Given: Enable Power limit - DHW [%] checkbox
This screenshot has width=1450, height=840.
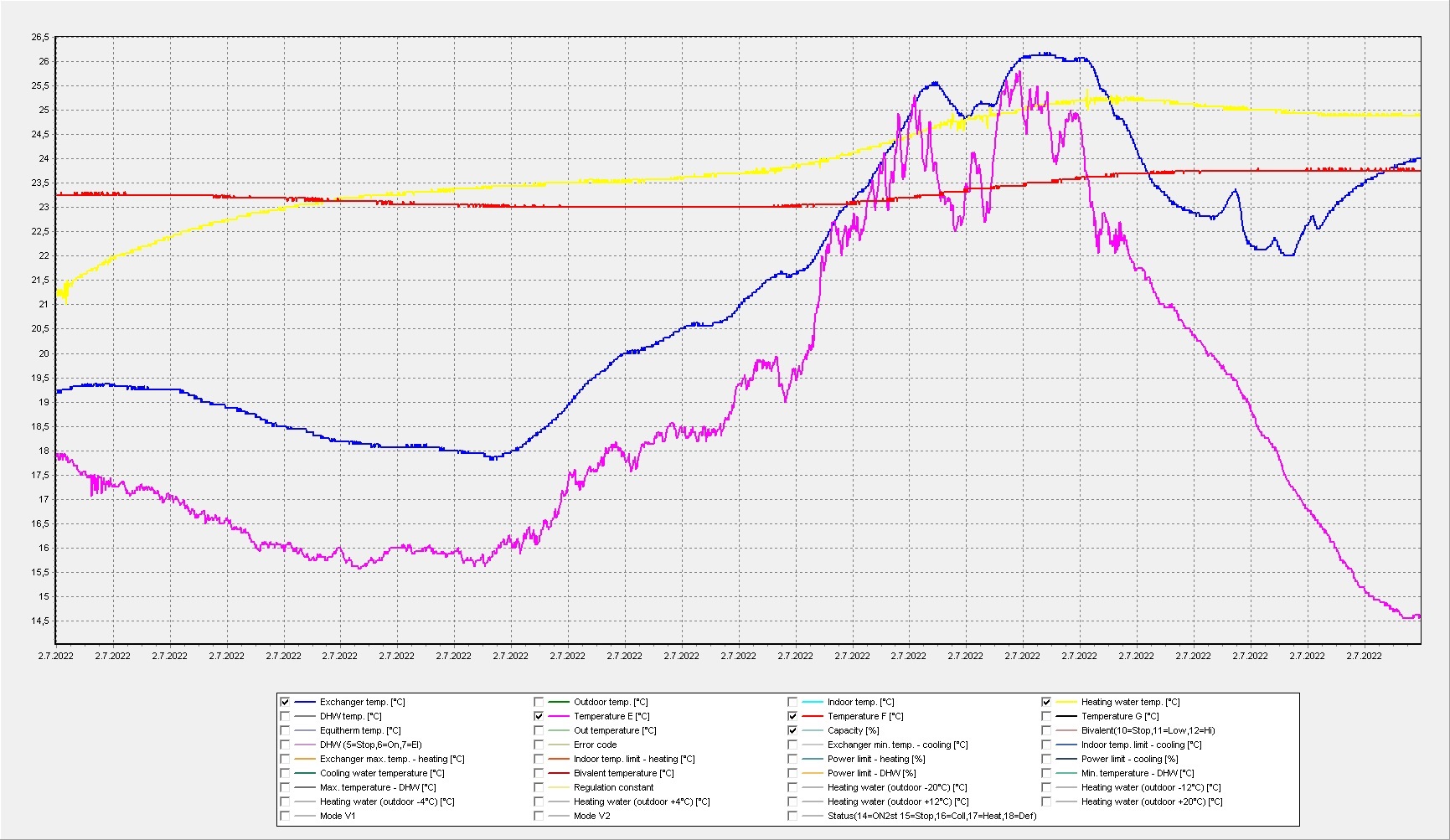Looking at the screenshot, I should click(x=792, y=773).
